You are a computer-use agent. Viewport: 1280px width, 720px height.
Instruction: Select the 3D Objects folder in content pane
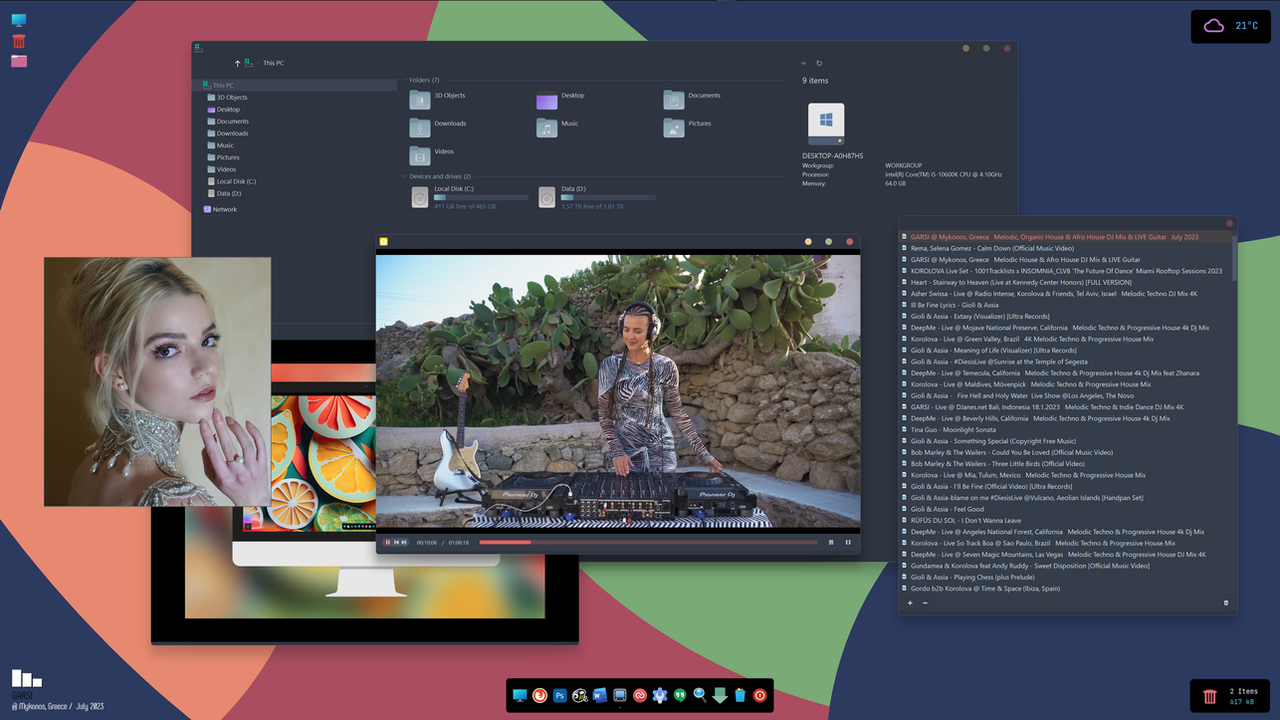pyautogui.click(x=438, y=99)
